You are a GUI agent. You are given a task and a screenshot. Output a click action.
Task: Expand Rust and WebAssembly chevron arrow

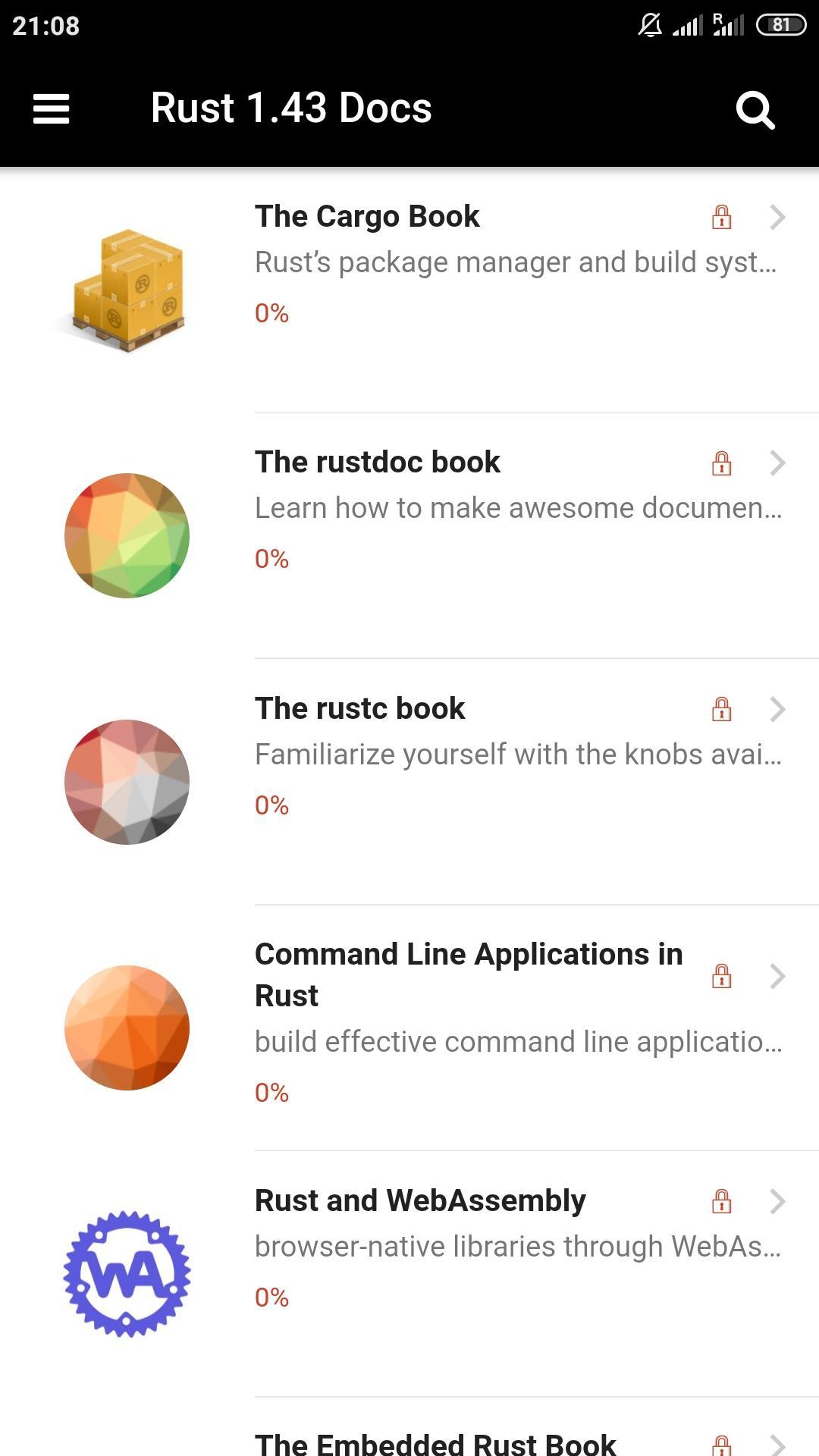[777, 1201]
